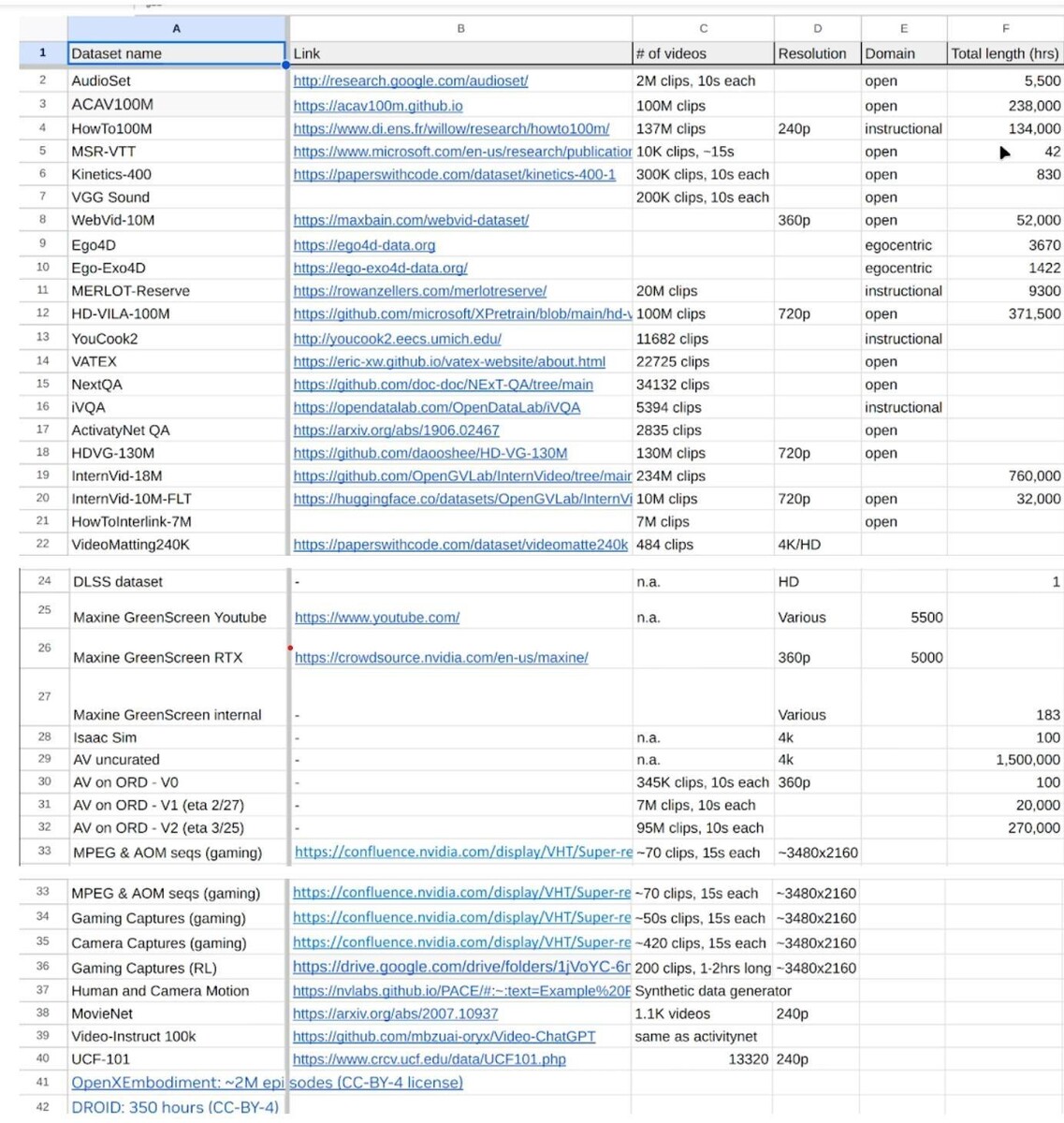Select the InternVid-18M cell
The height and width of the screenshot is (1123, 1064).
tap(176, 475)
